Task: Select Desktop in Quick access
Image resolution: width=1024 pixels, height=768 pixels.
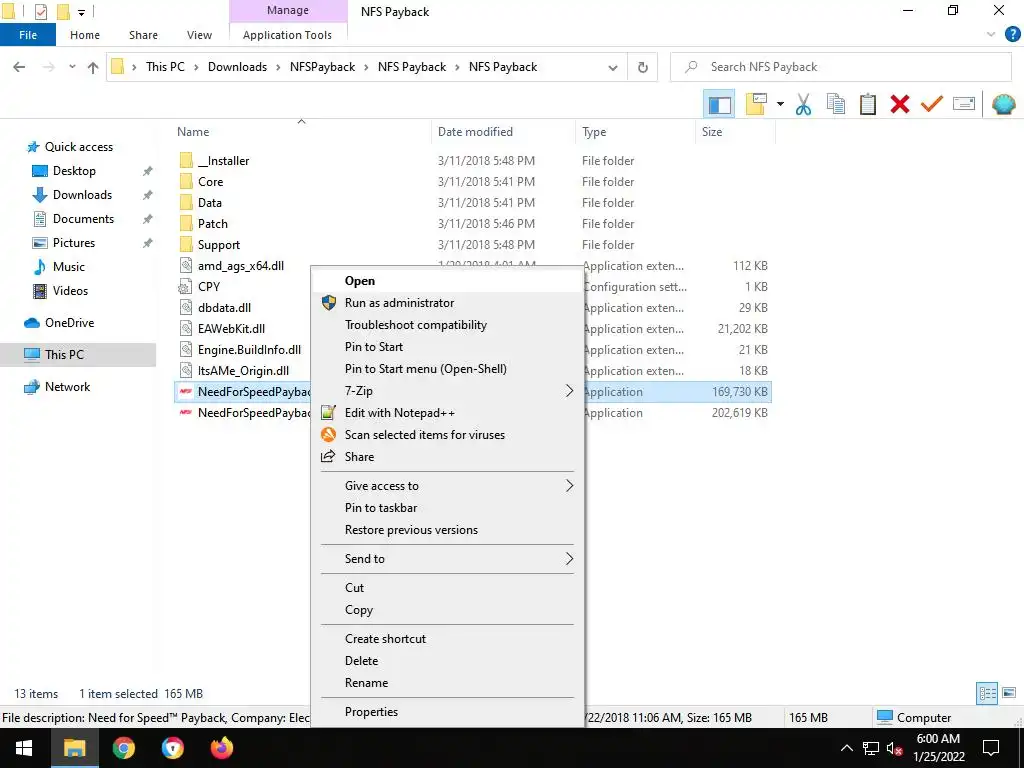Action: 74,171
